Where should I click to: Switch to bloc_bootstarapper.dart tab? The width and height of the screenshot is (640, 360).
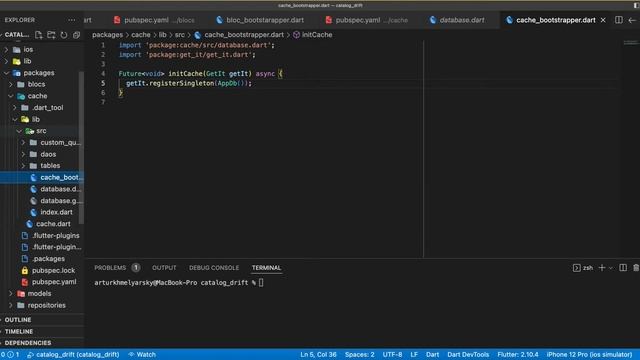click(x=260, y=20)
